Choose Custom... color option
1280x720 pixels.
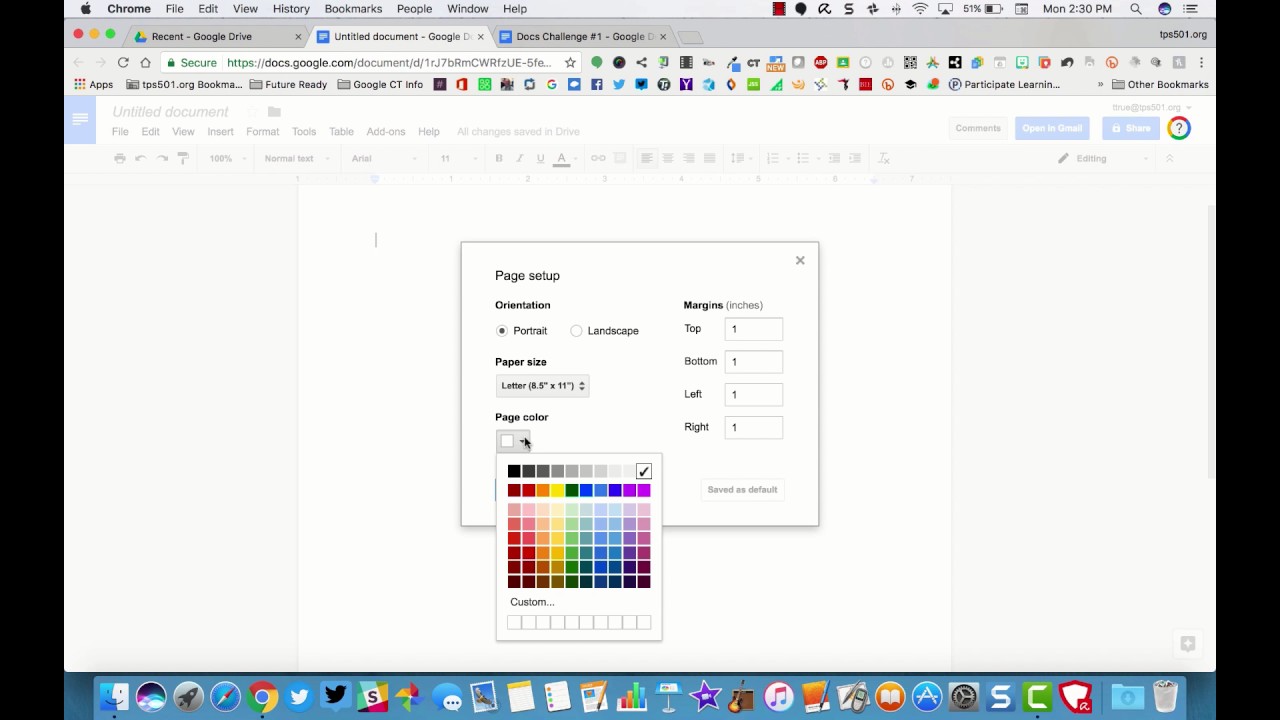tap(532, 602)
